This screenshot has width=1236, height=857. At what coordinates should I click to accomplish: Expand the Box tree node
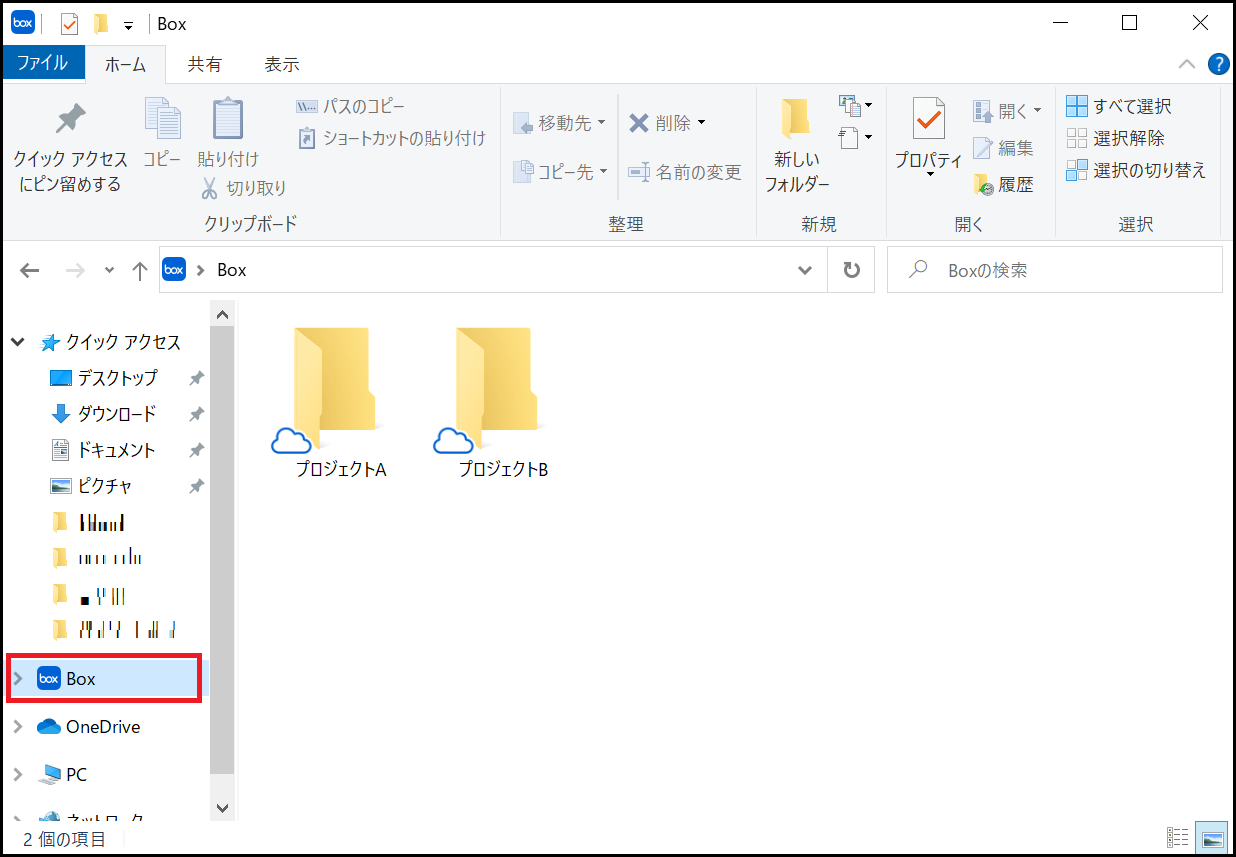tap(18, 679)
